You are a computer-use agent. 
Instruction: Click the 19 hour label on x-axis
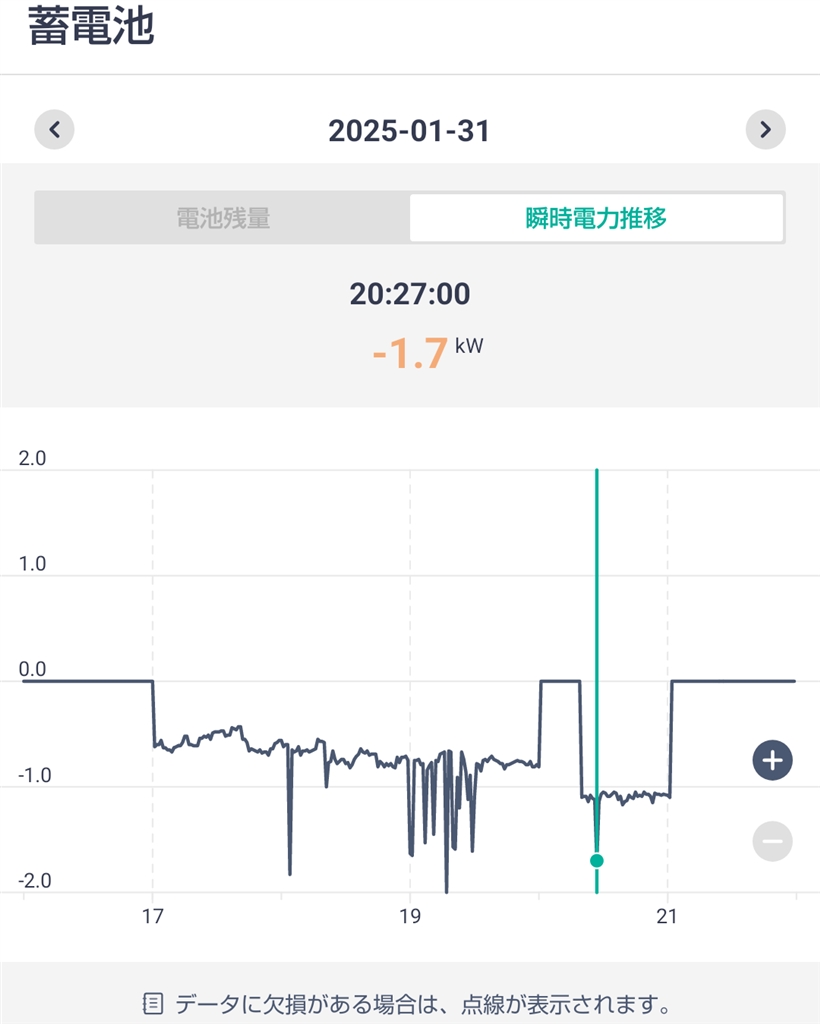coord(409,916)
